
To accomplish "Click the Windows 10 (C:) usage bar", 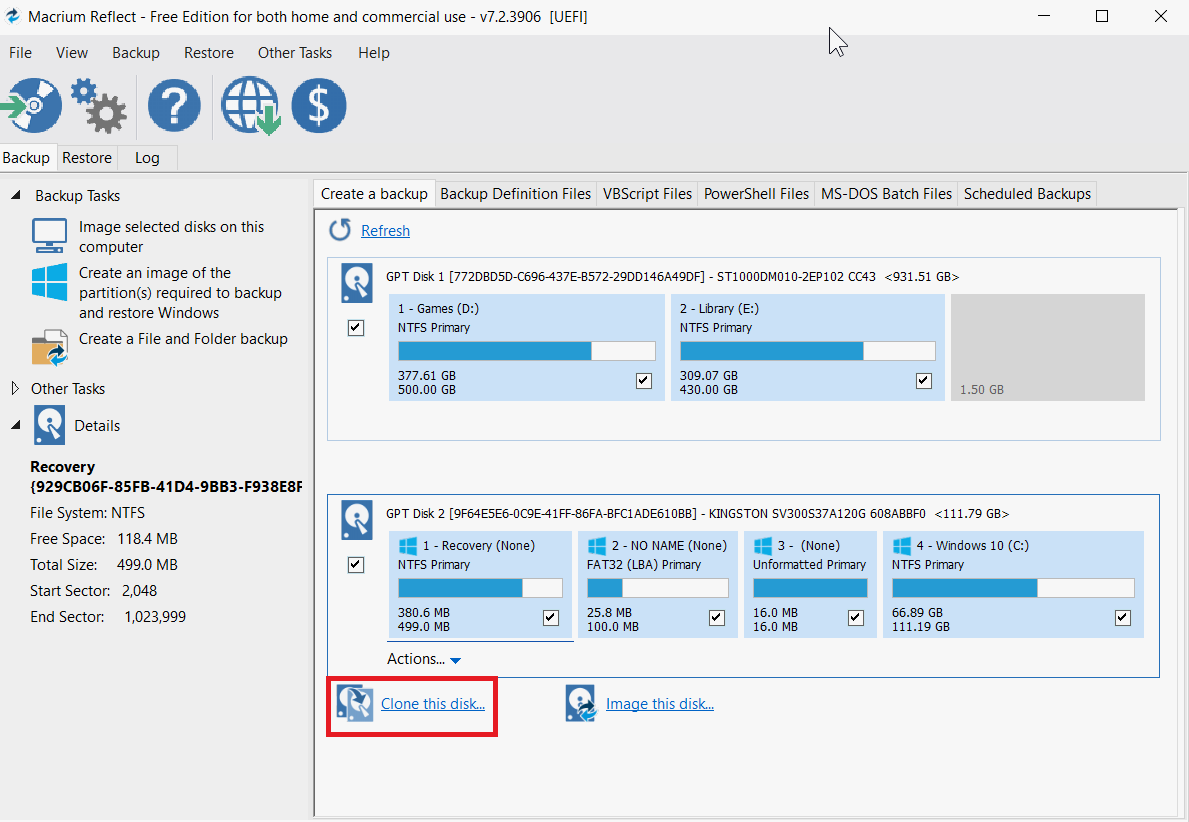I will pos(1013,588).
